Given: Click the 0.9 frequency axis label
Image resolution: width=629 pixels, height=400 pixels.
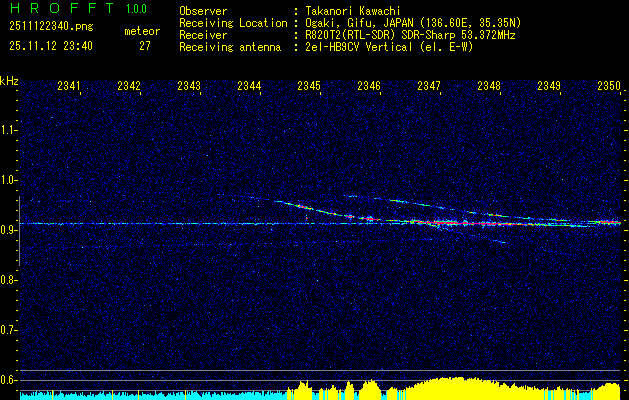Looking at the screenshot, I should coord(9,230).
